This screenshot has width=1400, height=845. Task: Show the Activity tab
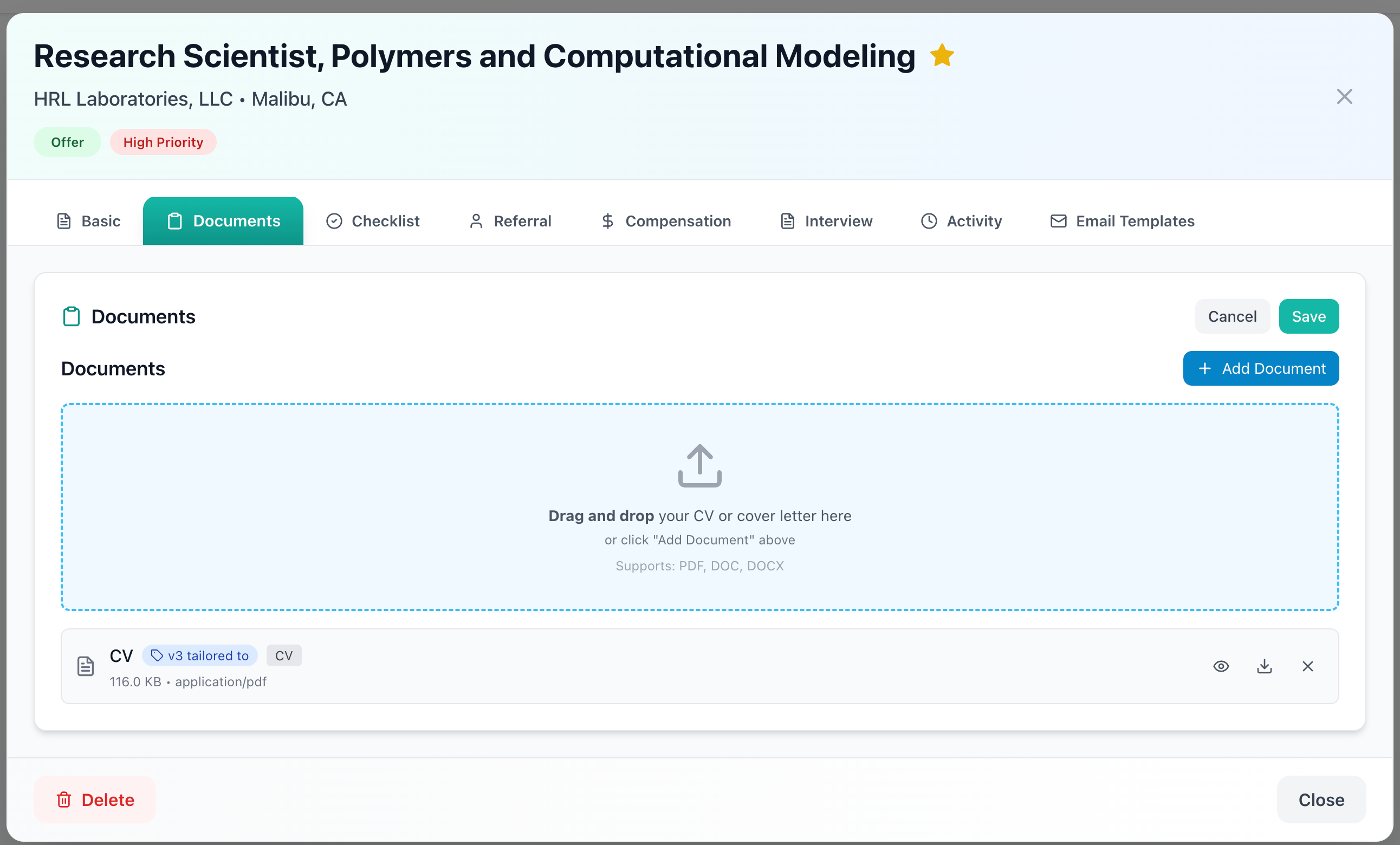click(961, 221)
